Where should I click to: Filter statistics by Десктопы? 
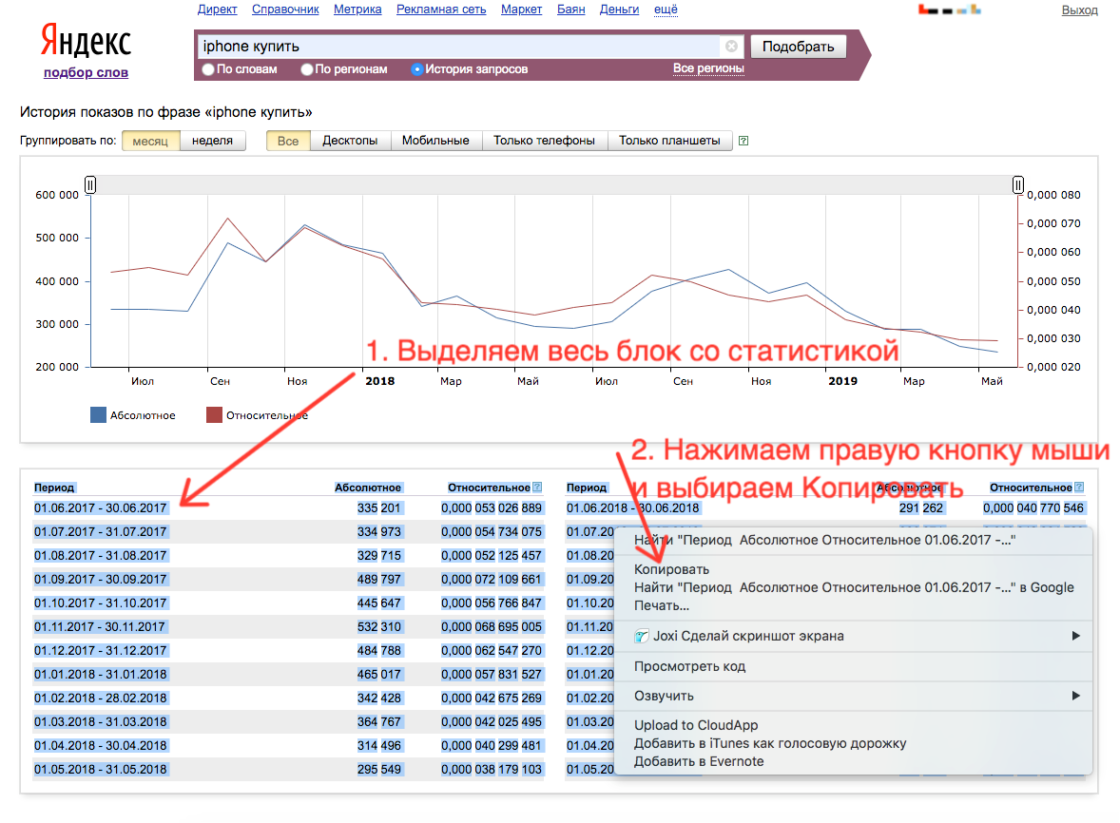pyautogui.click(x=350, y=141)
